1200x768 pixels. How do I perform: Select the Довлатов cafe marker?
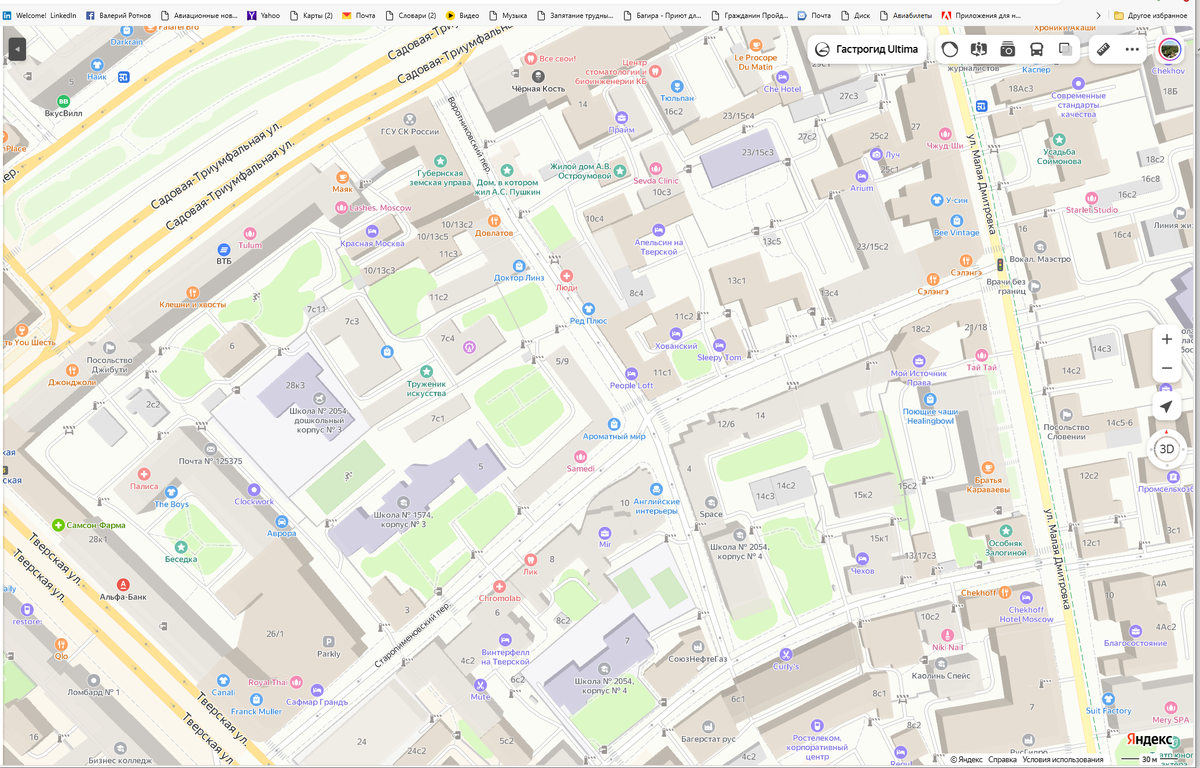click(x=493, y=221)
